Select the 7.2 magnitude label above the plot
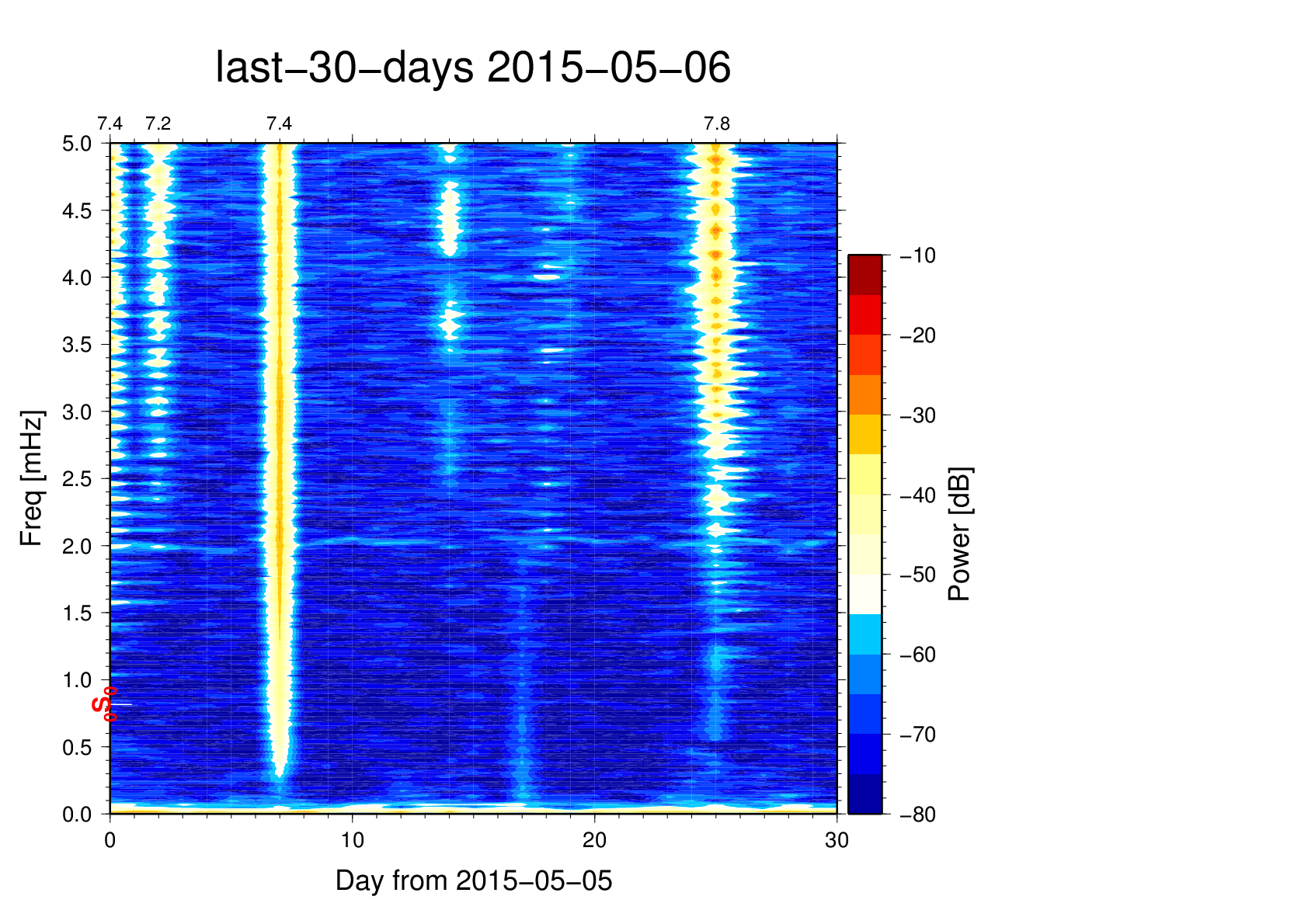This screenshot has width=1308, height=924. (x=158, y=124)
